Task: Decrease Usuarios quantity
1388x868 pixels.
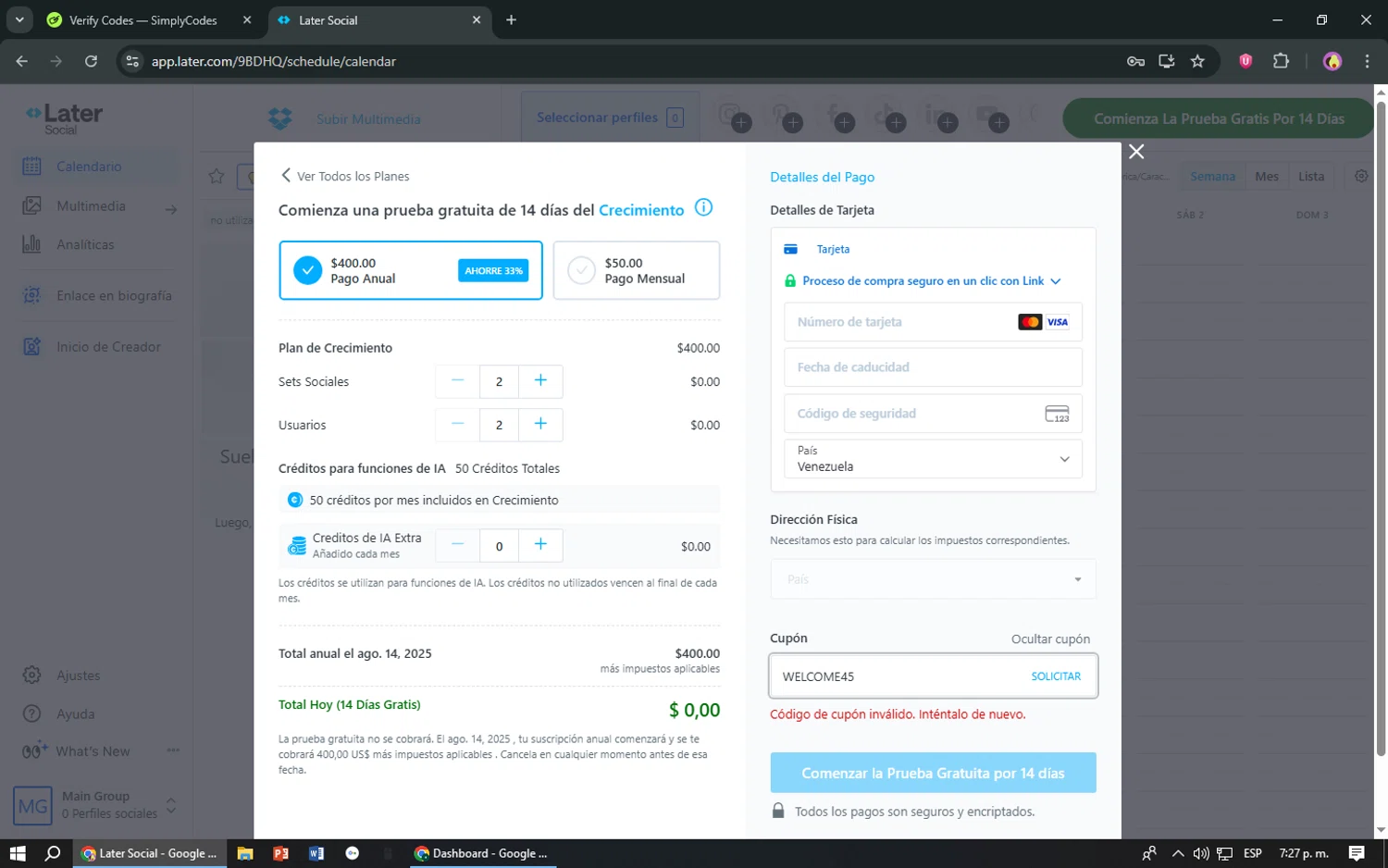Action: (x=457, y=425)
